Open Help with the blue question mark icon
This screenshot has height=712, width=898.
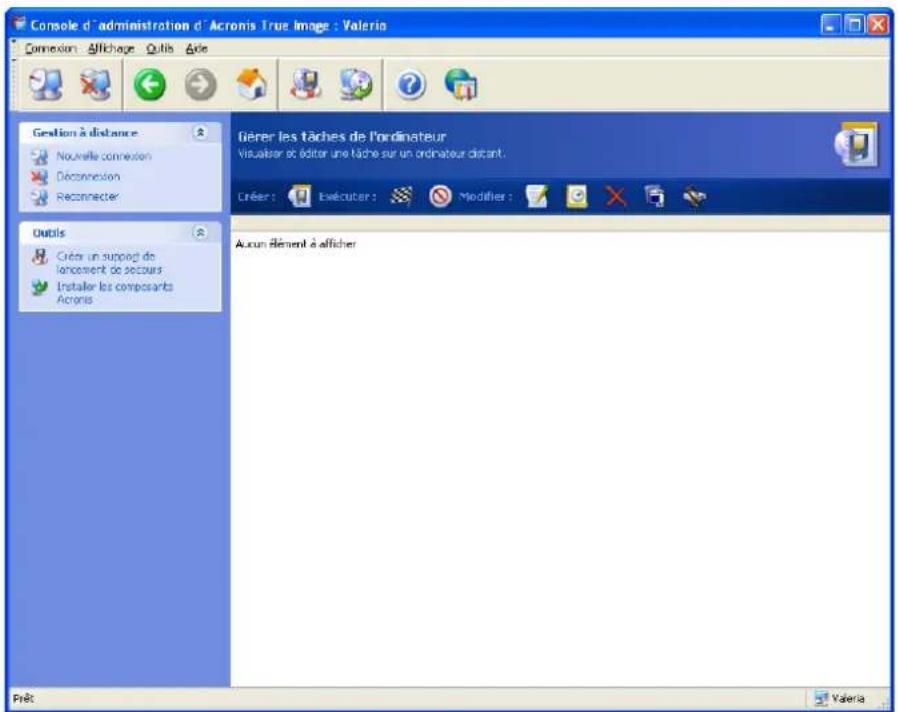(x=410, y=86)
